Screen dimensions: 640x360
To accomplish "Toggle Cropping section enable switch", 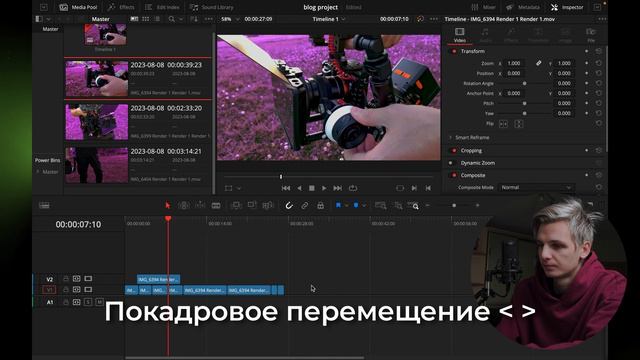I will pyautogui.click(x=454, y=151).
